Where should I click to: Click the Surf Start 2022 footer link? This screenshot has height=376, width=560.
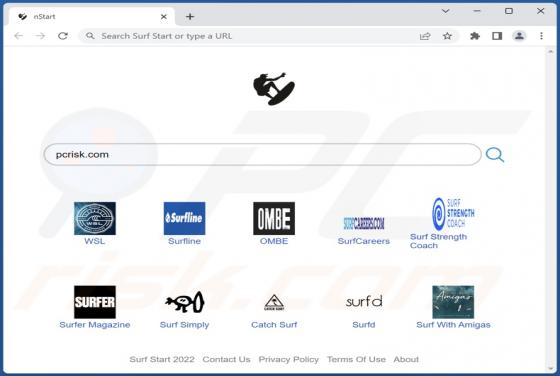pos(162,359)
